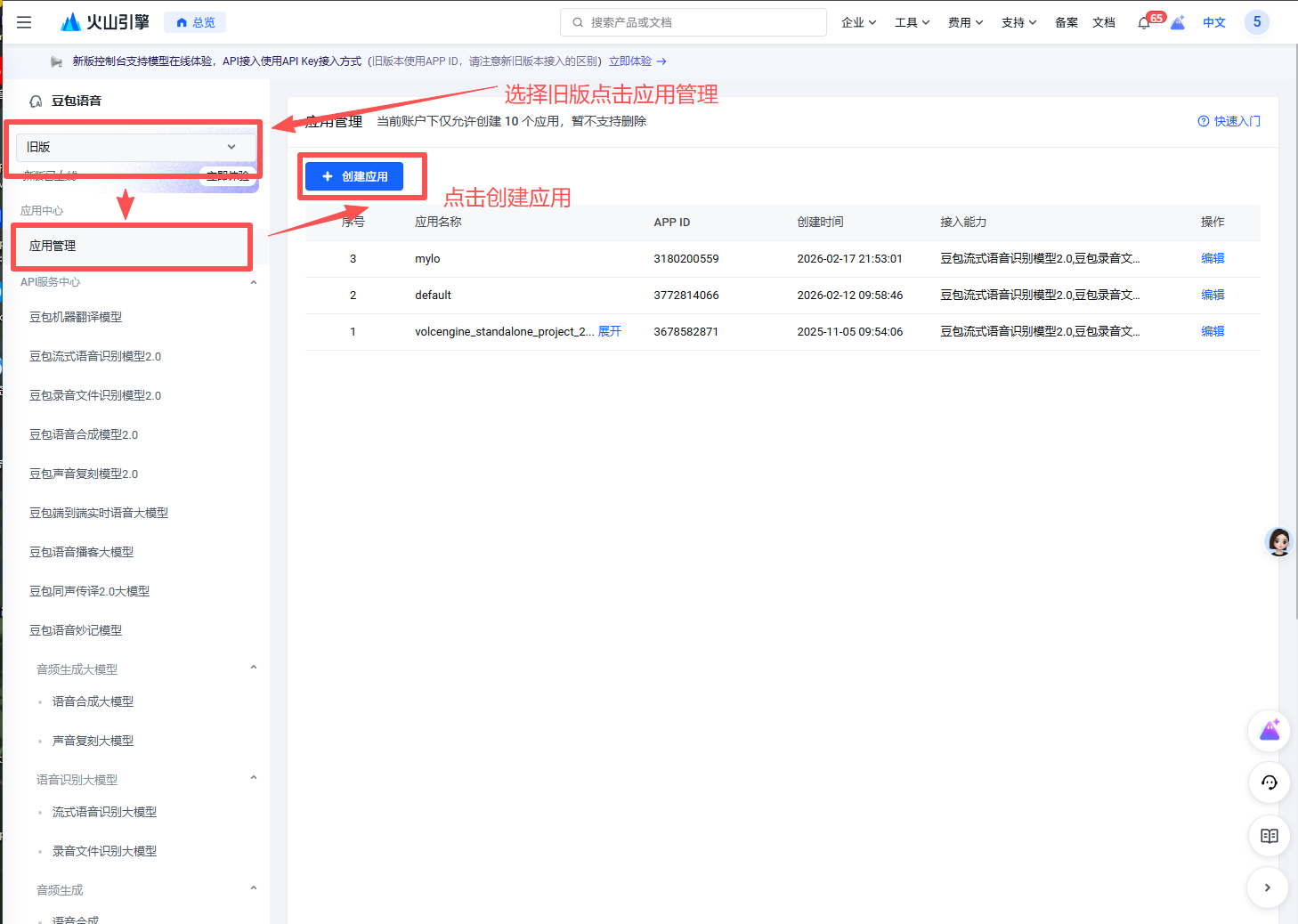Image resolution: width=1298 pixels, height=924 pixels.
Task: Open 流式语音识别大模型 sub-item
Action: click(x=105, y=812)
